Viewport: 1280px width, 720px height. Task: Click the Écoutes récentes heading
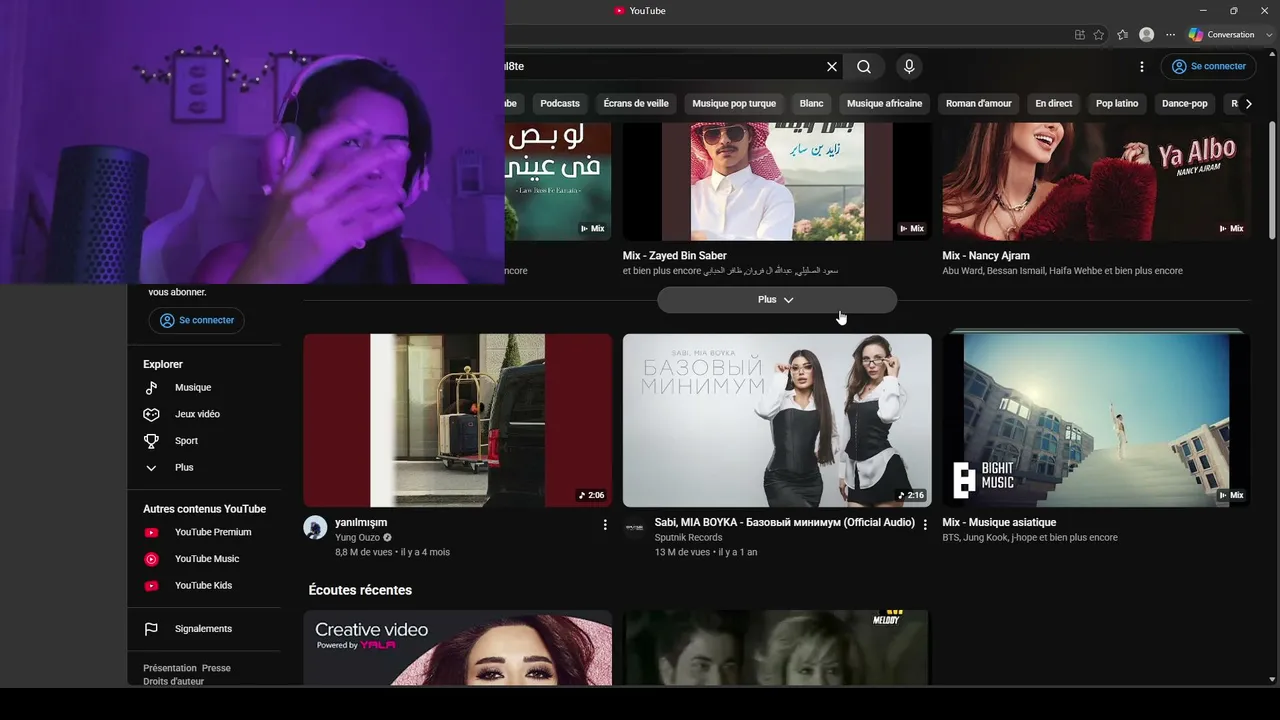pyautogui.click(x=360, y=590)
